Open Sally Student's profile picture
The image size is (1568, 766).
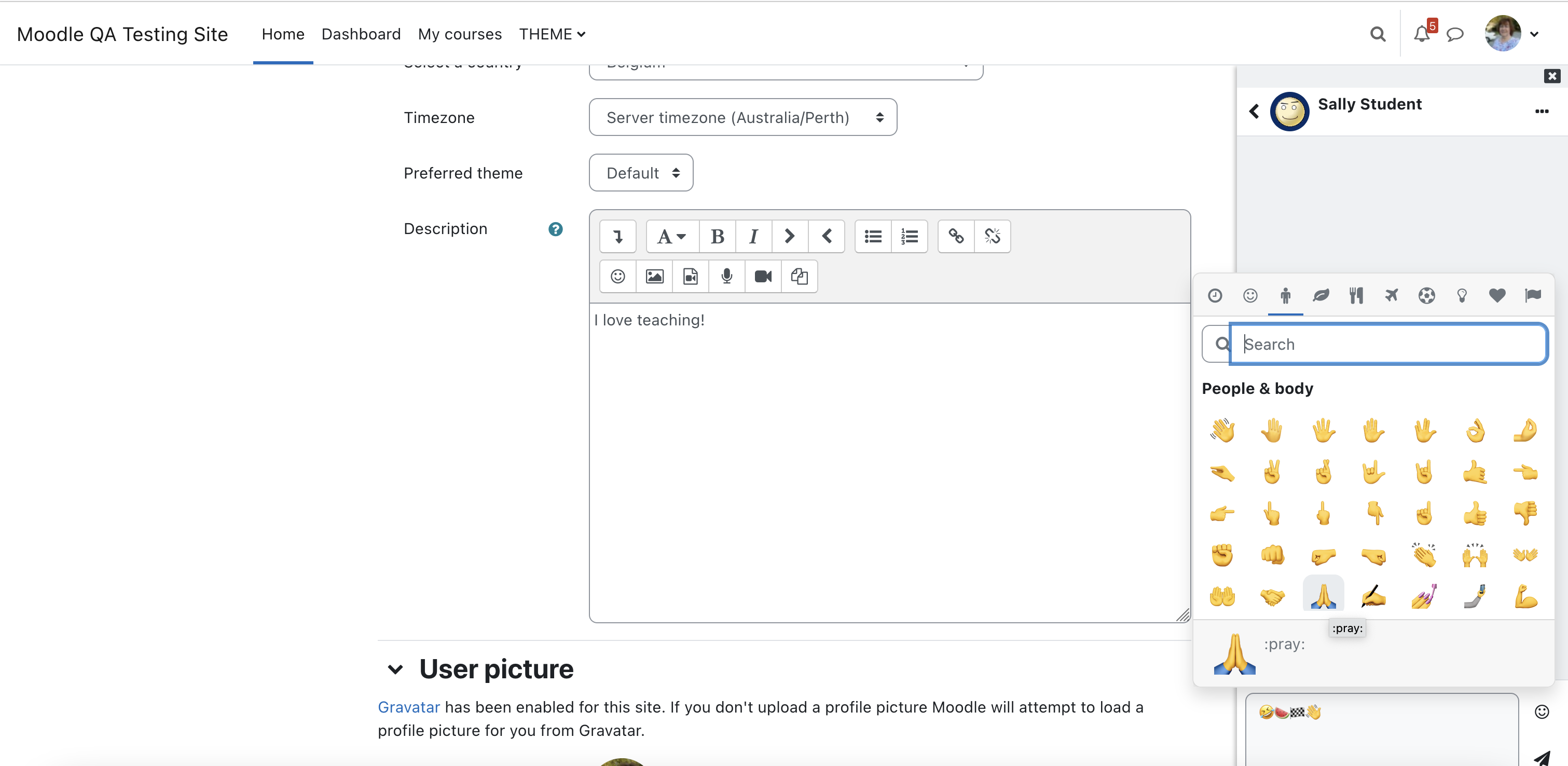click(1289, 112)
